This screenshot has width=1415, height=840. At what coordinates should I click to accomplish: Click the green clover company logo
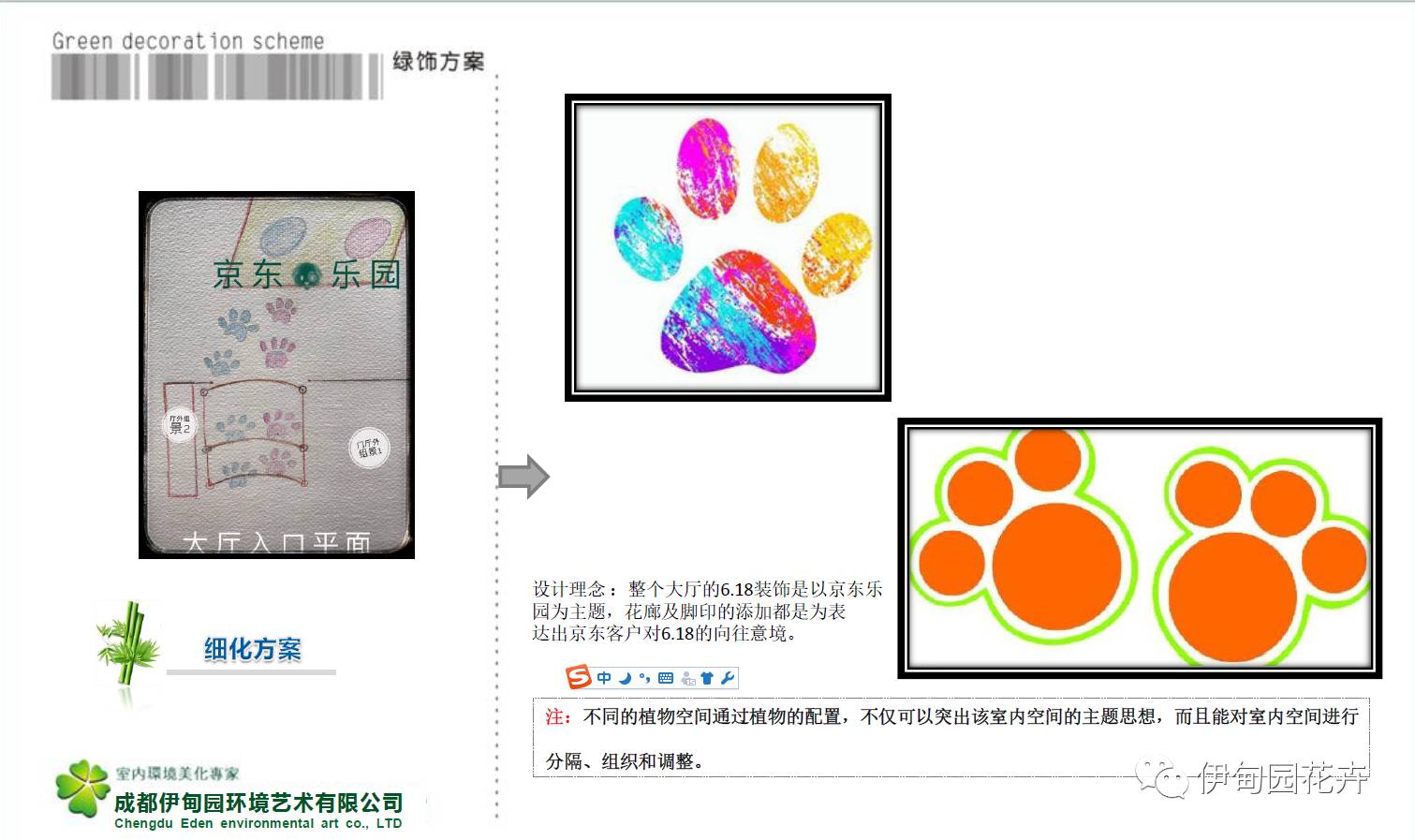click(82, 788)
